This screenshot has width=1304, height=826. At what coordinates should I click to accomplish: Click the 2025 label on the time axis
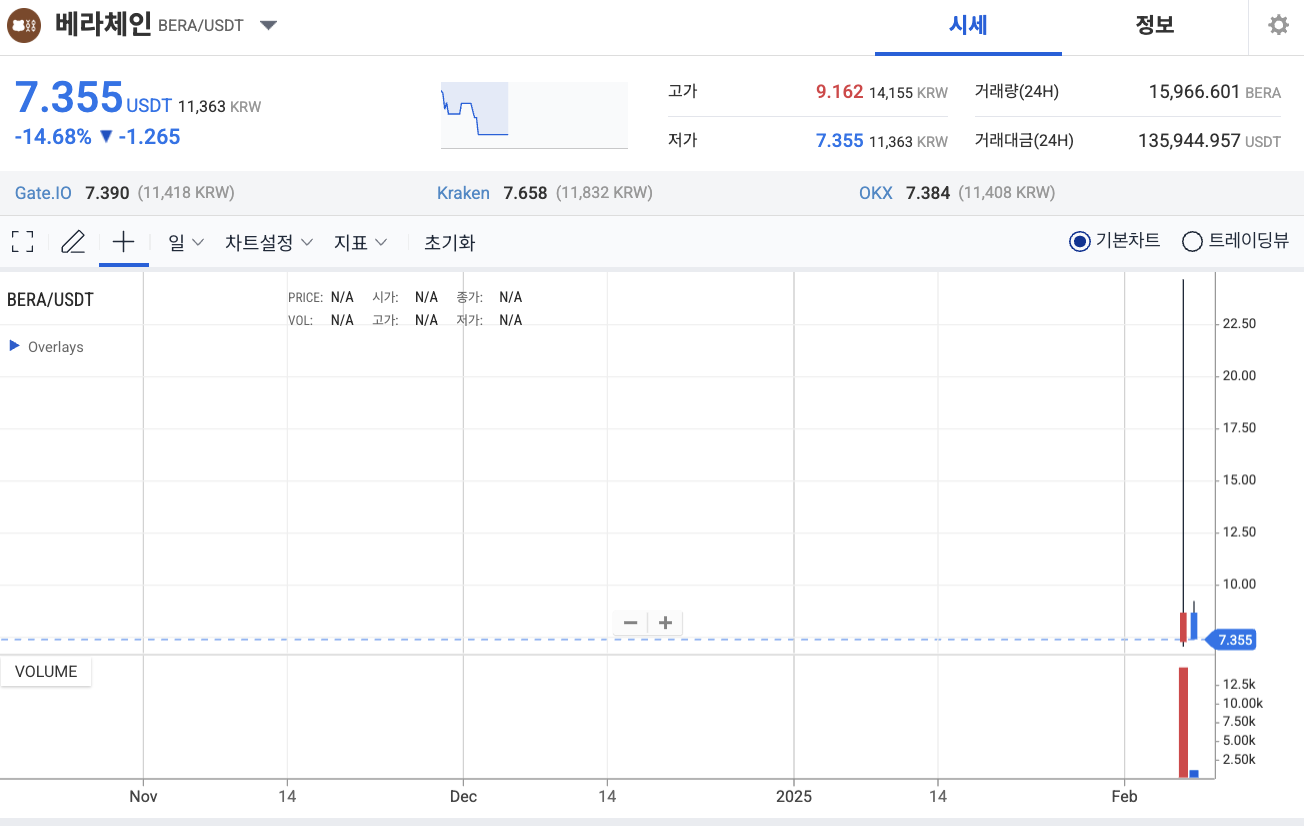pos(794,797)
